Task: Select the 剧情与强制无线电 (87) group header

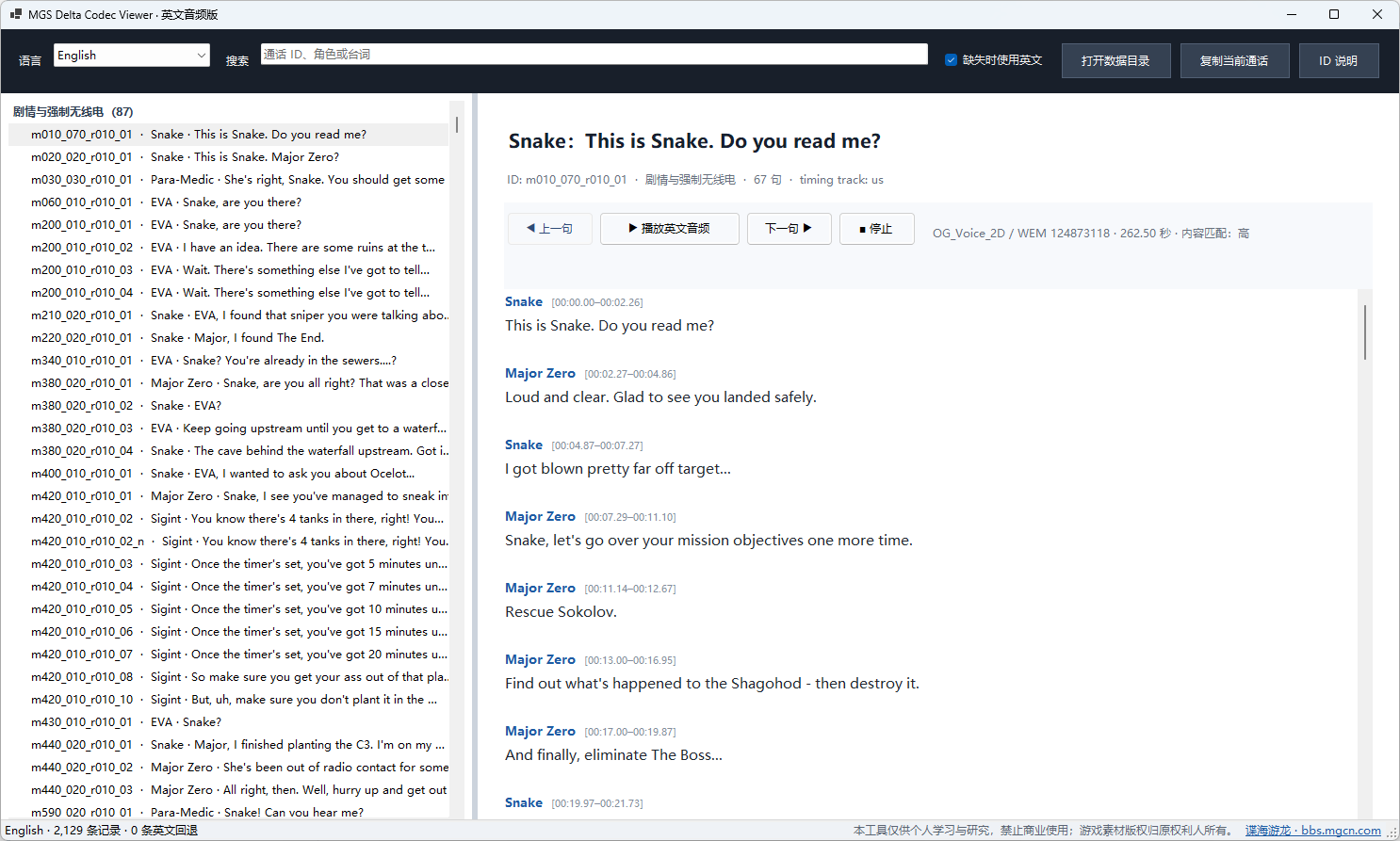Action: 73,112
